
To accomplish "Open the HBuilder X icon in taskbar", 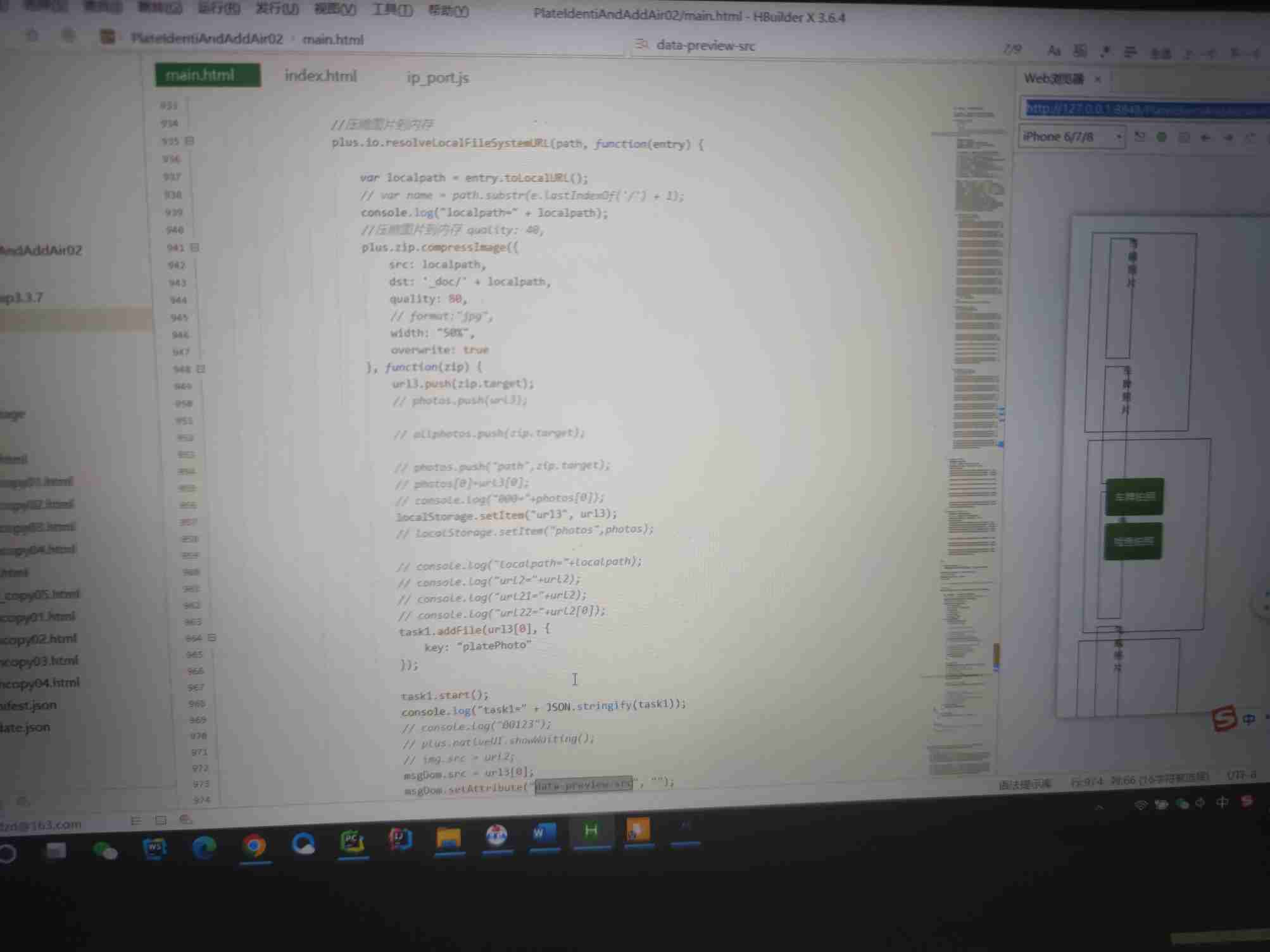I will [591, 831].
